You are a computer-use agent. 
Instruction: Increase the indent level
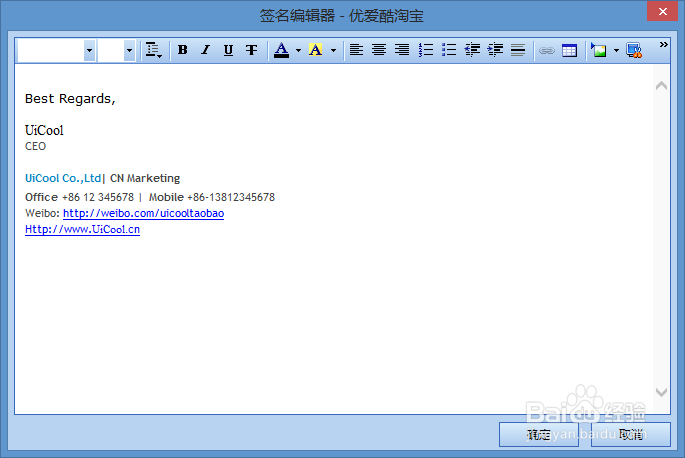(x=495, y=50)
